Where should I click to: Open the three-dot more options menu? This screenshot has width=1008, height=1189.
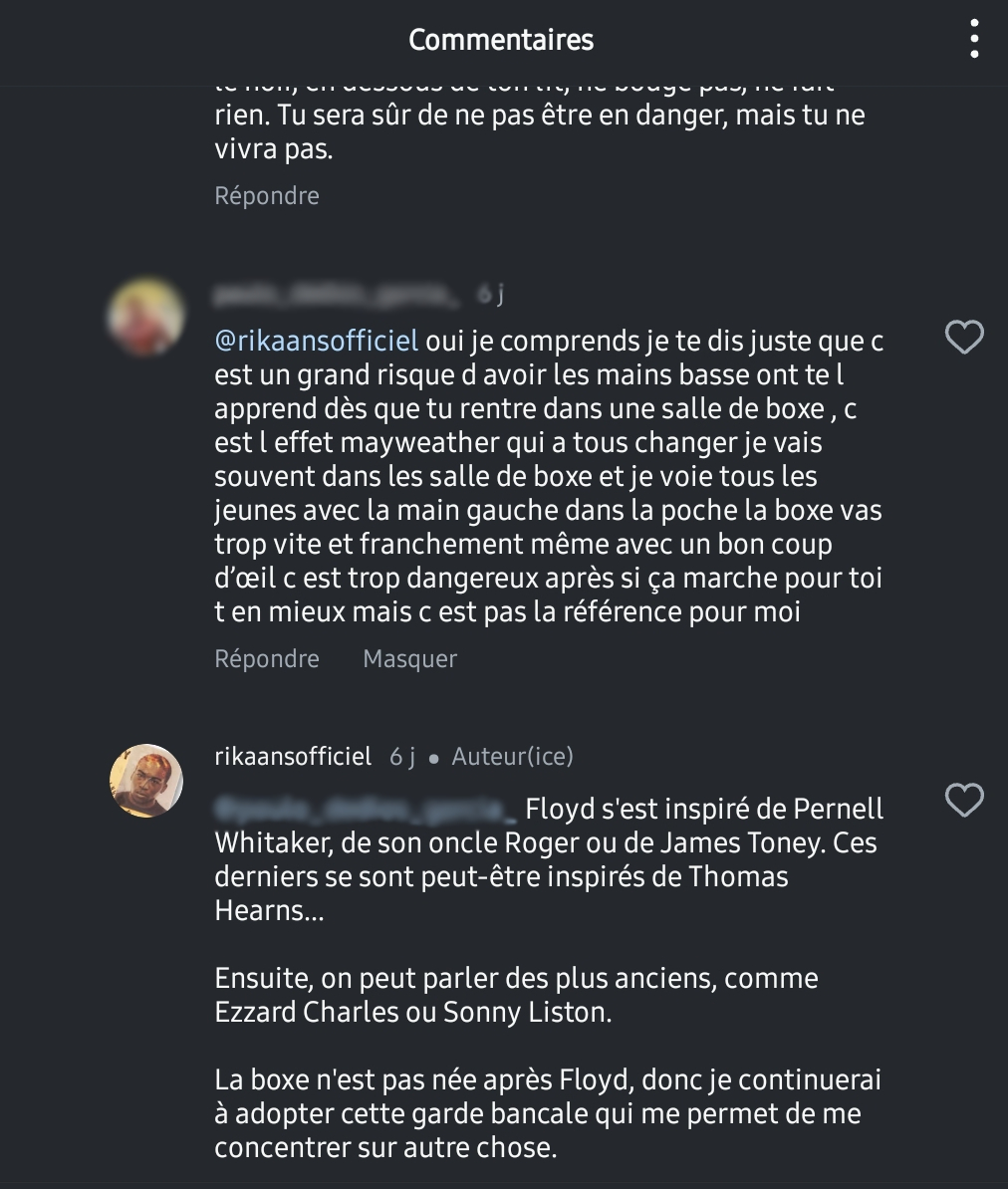[x=974, y=40]
